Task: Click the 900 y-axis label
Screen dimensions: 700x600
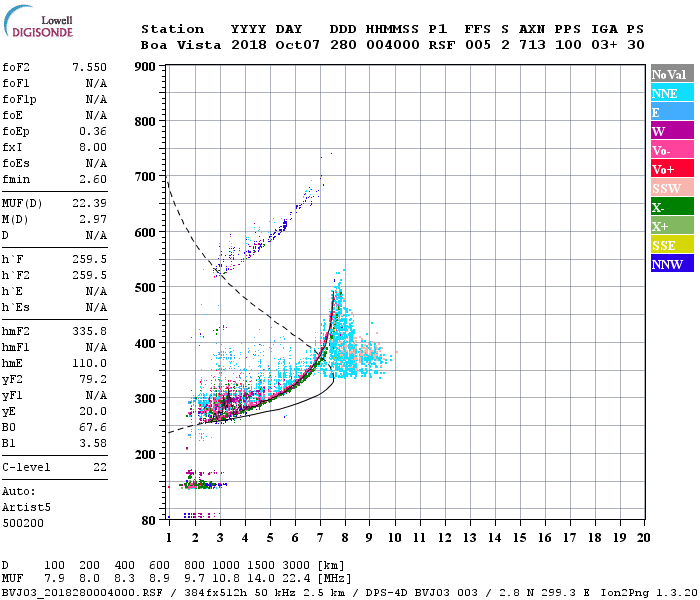Action: coord(145,67)
